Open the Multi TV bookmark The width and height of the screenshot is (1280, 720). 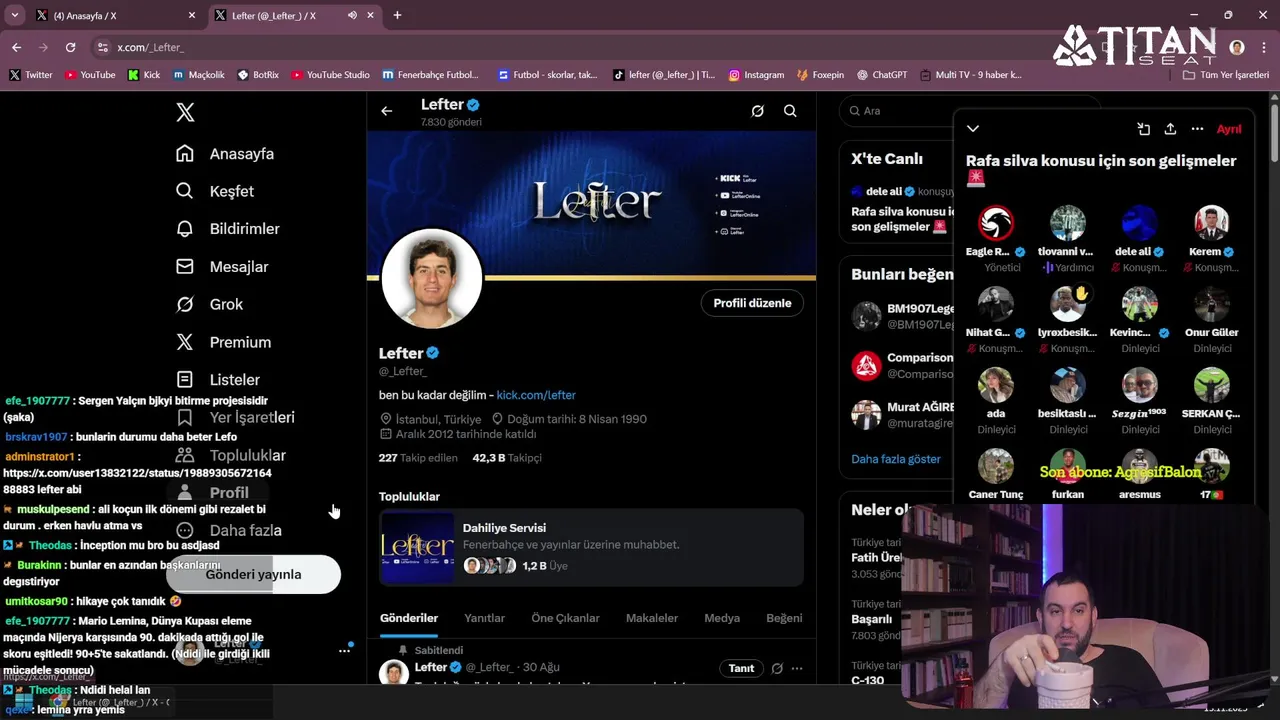970,75
